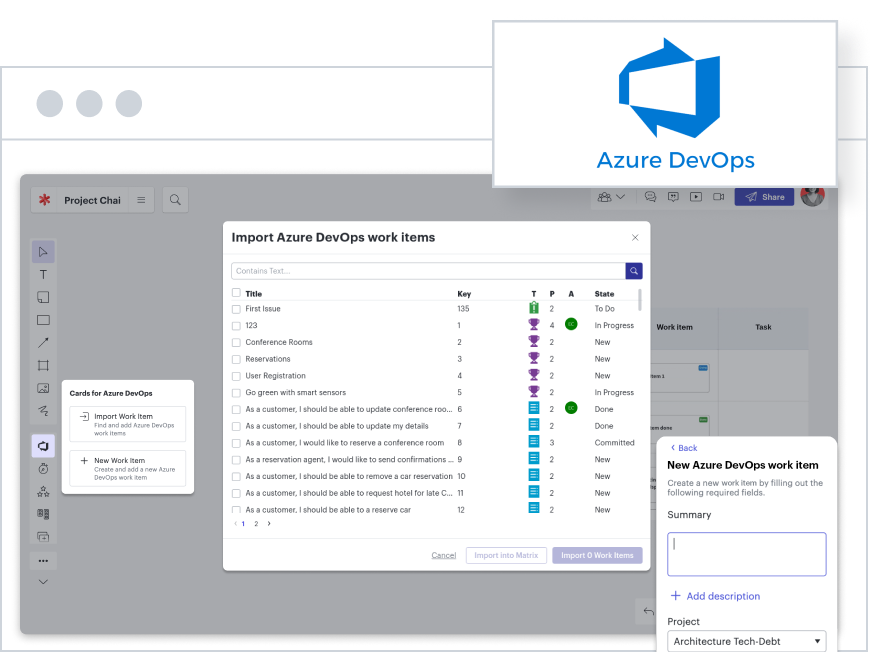Click the blue search button in dialog
The width and height of the screenshot is (870, 652).
(x=634, y=271)
